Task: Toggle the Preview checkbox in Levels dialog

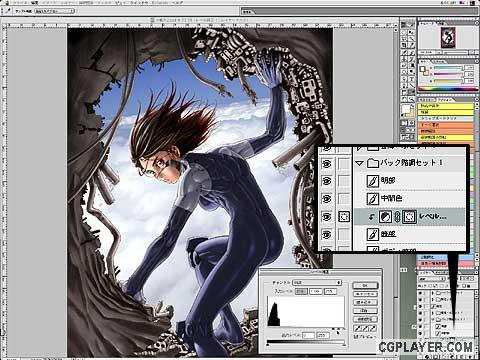Action: point(356,337)
